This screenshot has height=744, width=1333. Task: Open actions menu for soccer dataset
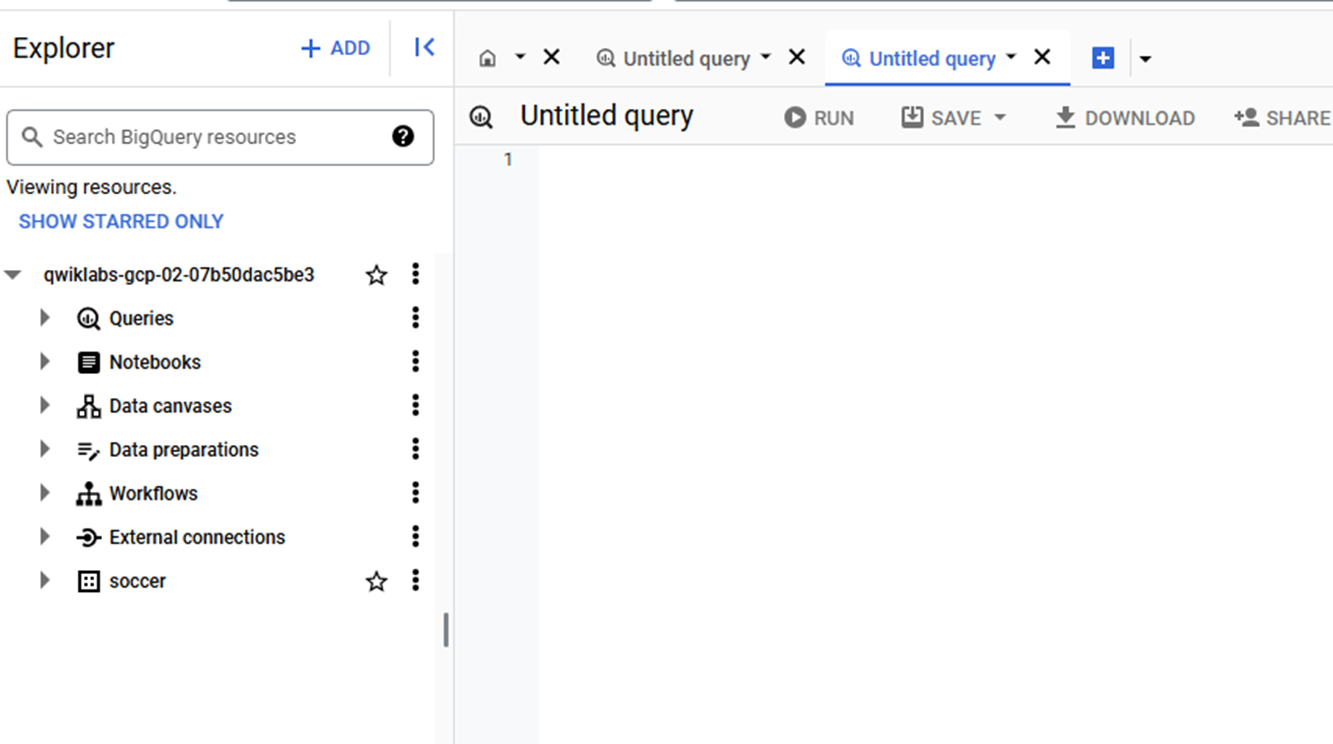(x=416, y=580)
